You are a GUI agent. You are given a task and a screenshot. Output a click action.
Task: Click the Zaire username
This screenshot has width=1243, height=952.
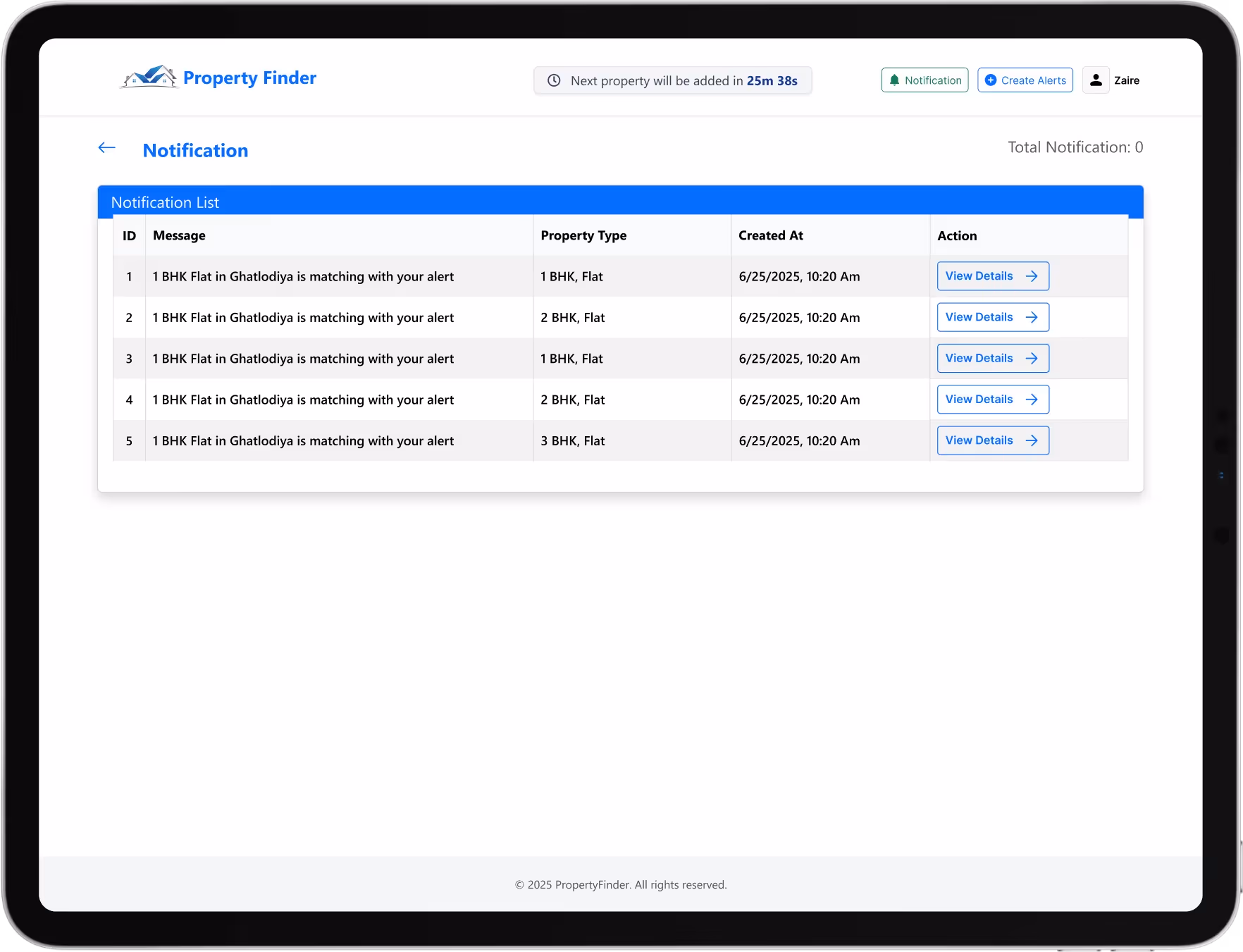point(1127,80)
